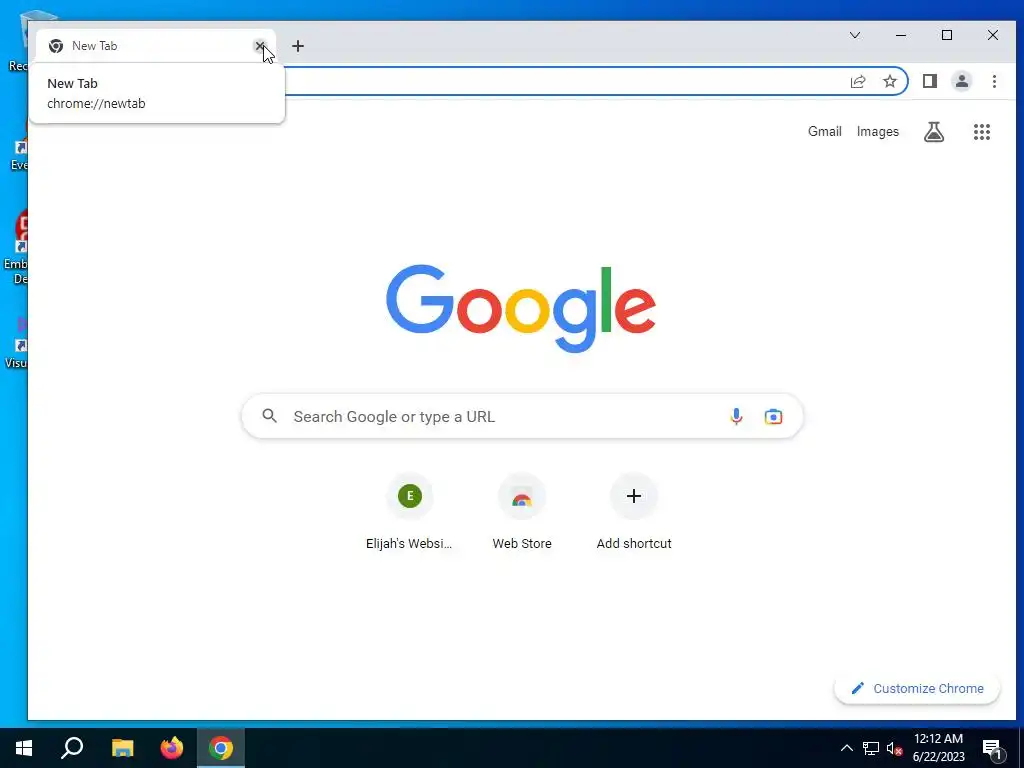Click the address bar field
This screenshot has height=768, width=1024.
pos(562,81)
